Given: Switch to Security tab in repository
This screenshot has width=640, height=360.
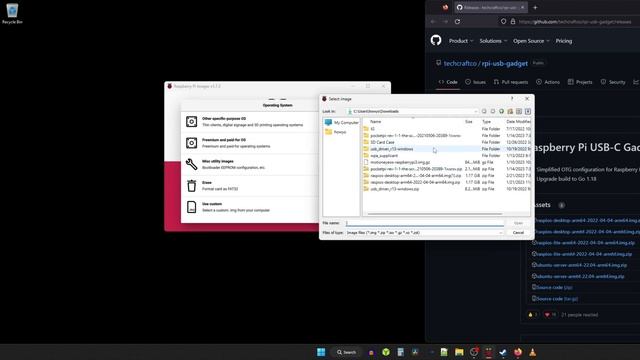Looking at the screenshot, I should [x=613, y=82].
